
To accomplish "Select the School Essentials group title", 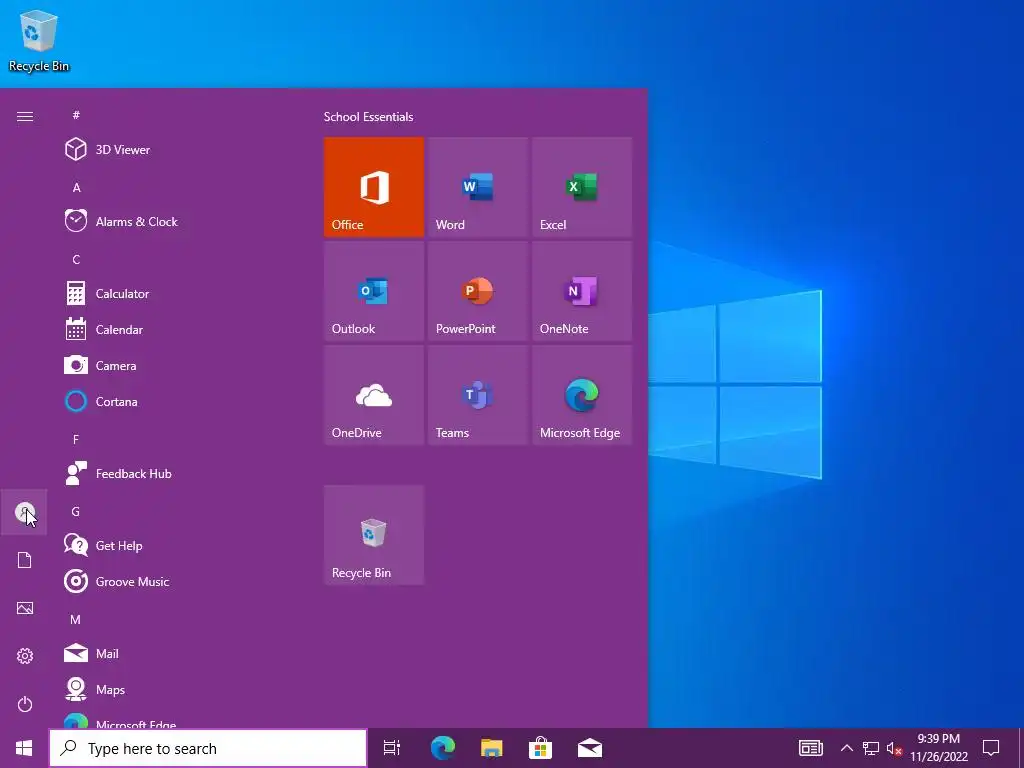I will [x=368, y=117].
